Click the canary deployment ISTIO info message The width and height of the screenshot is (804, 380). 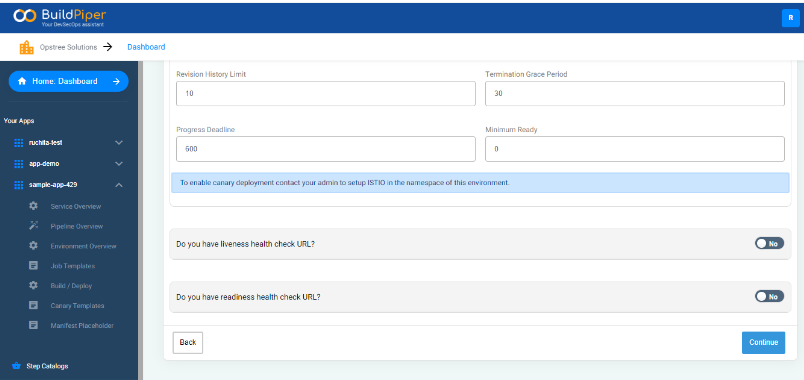click(x=480, y=183)
